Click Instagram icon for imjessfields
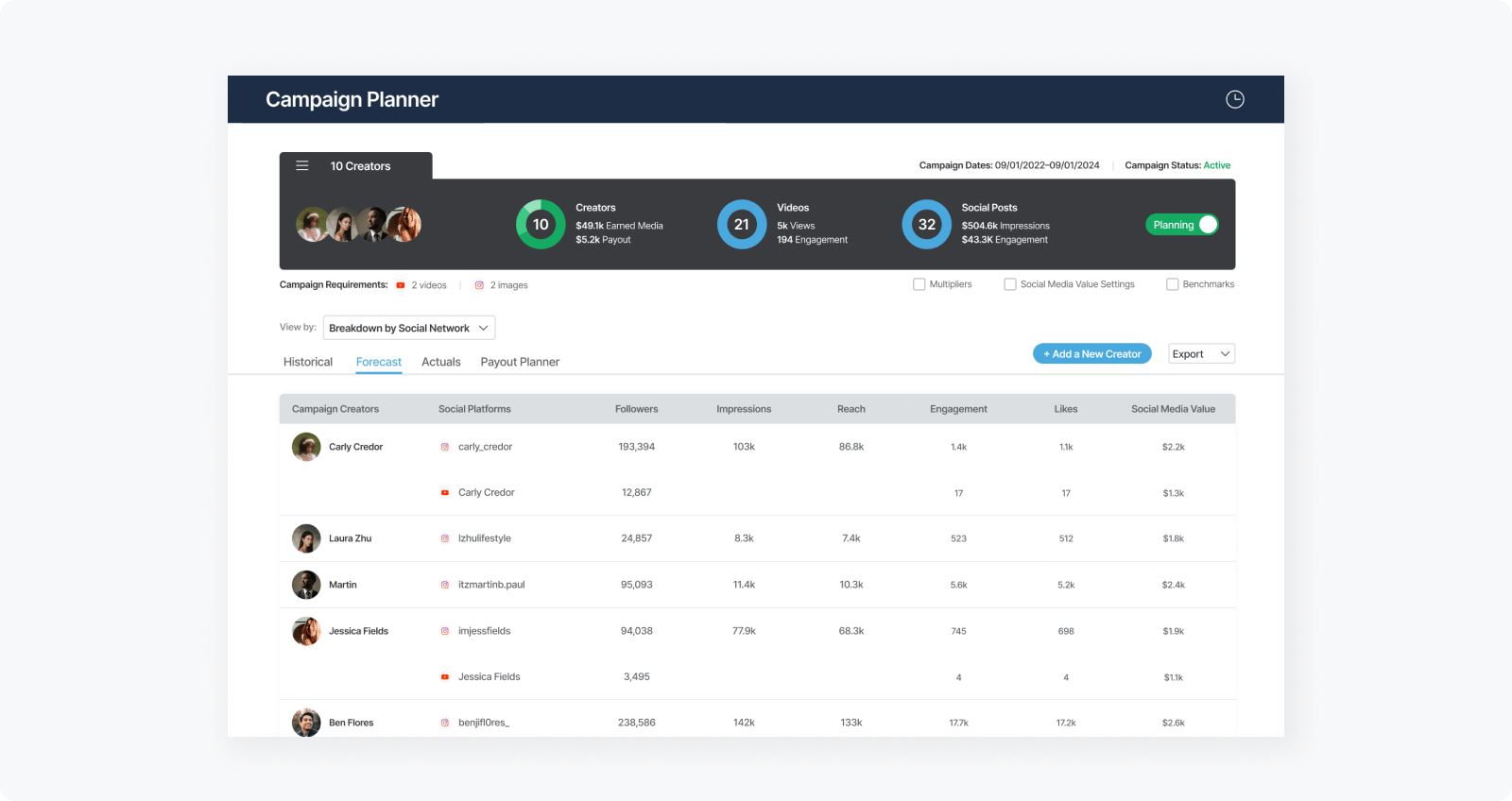Viewport: 1512px width, 801px height. click(x=445, y=631)
